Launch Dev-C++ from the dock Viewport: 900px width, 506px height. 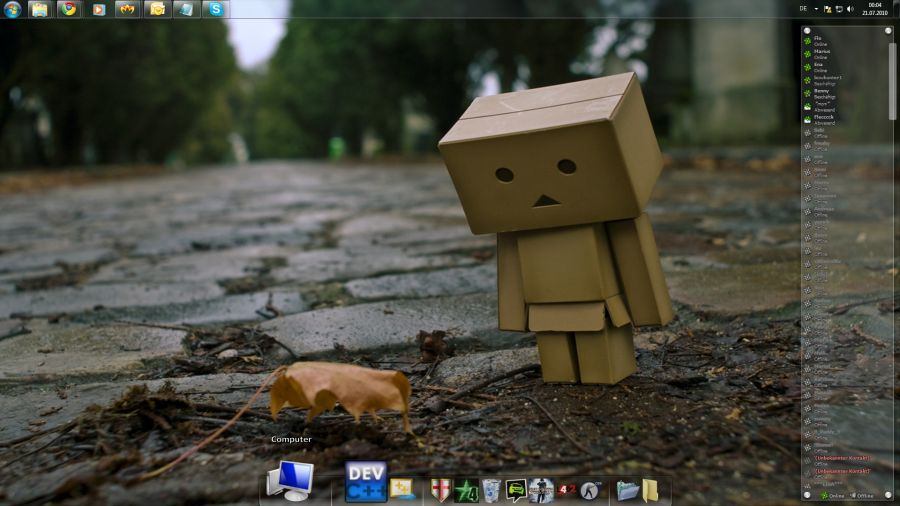pyautogui.click(x=366, y=482)
